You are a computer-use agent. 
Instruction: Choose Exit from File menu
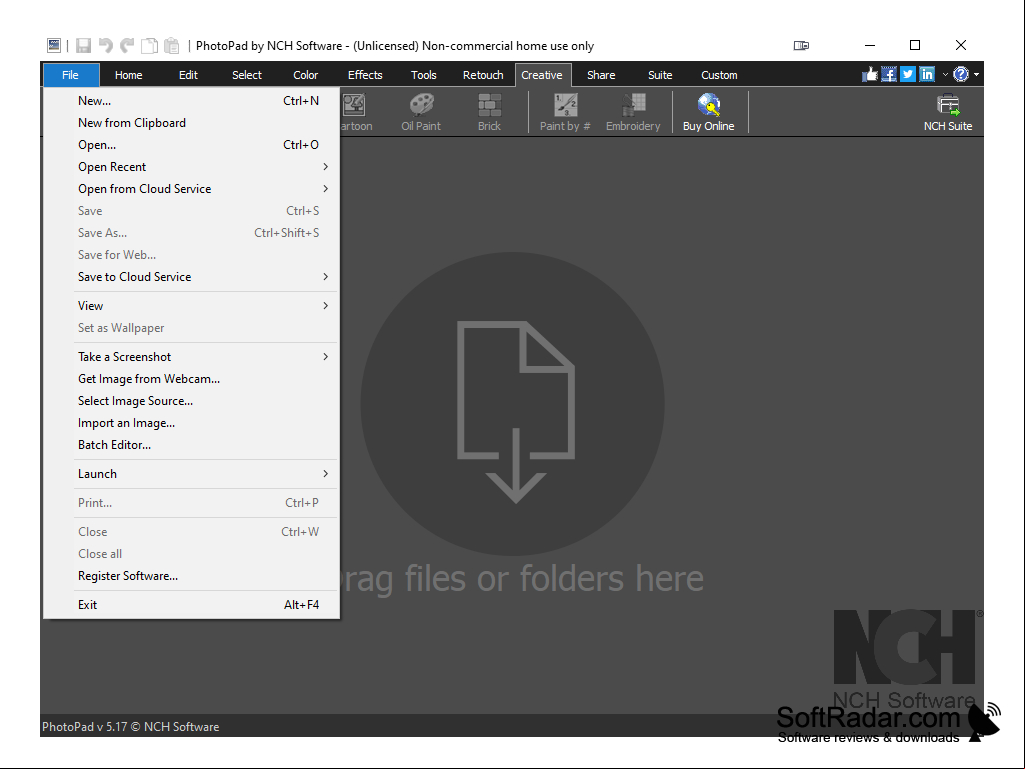pos(192,605)
